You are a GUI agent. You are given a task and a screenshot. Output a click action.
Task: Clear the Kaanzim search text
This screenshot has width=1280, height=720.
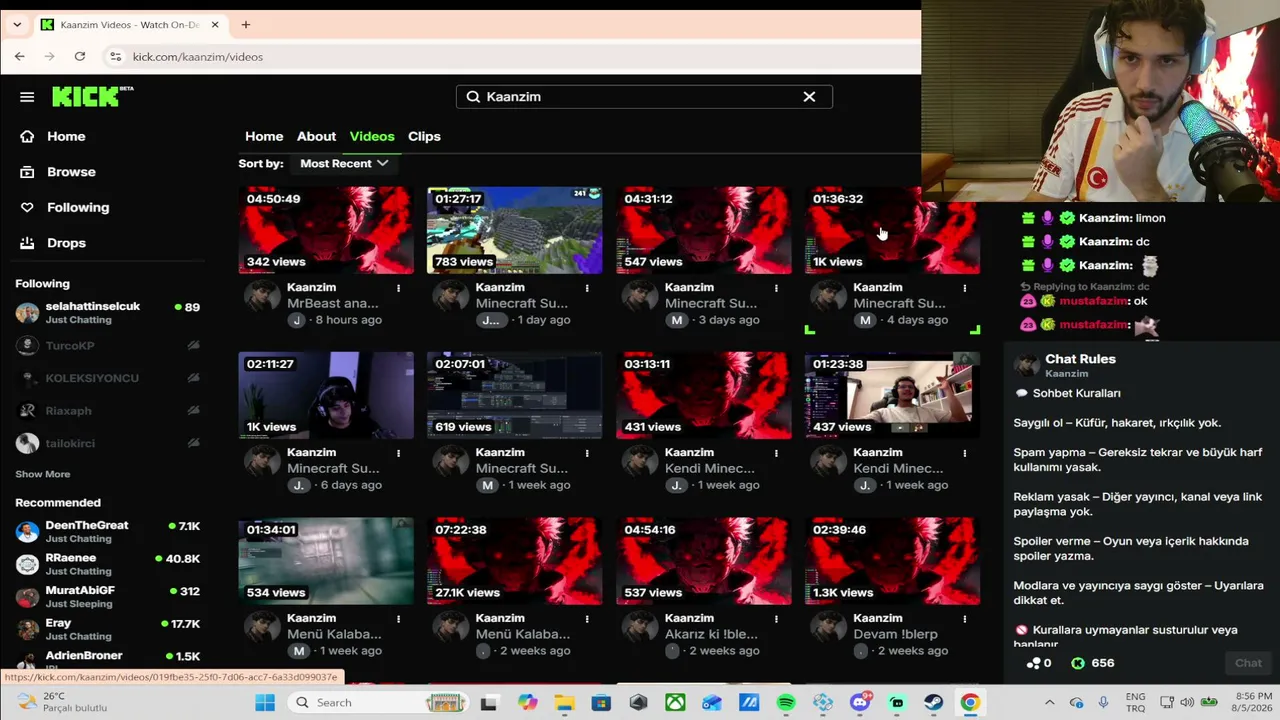[x=809, y=97]
